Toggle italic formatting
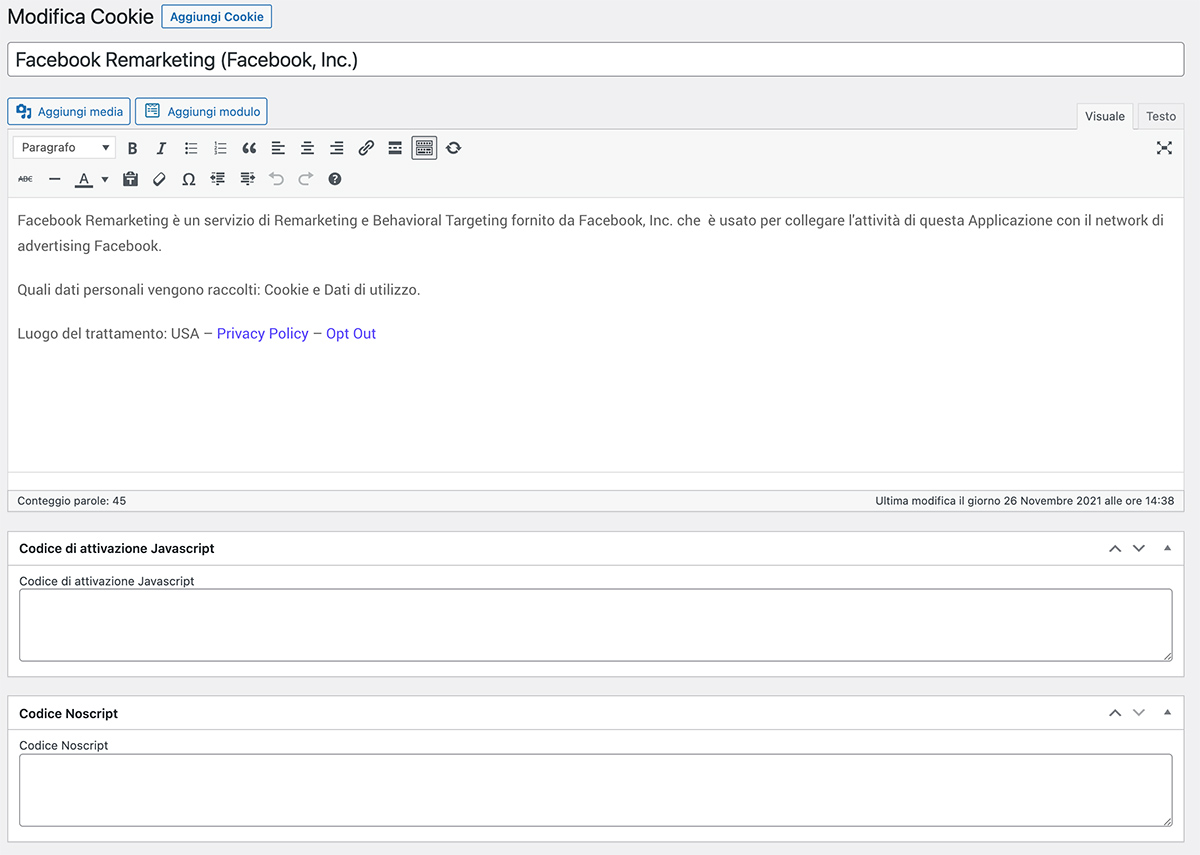 [x=161, y=148]
